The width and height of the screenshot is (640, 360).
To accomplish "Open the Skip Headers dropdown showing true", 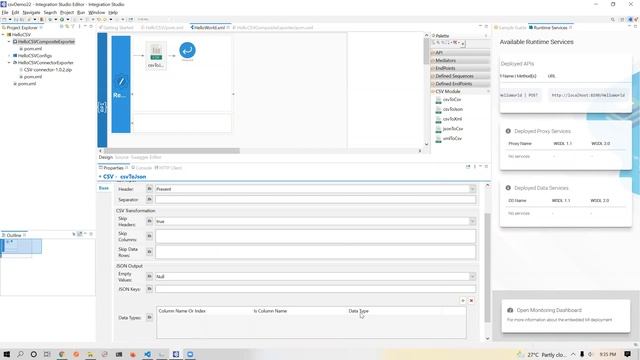I will point(472,221).
